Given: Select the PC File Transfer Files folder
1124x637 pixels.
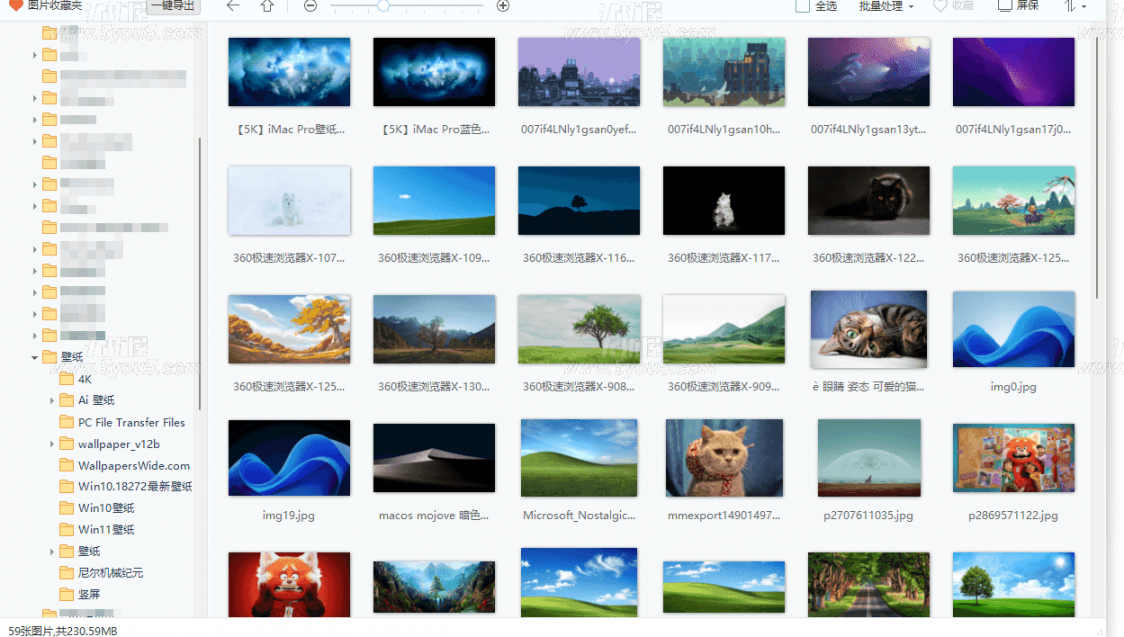Looking at the screenshot, I should tap(122, 422).
